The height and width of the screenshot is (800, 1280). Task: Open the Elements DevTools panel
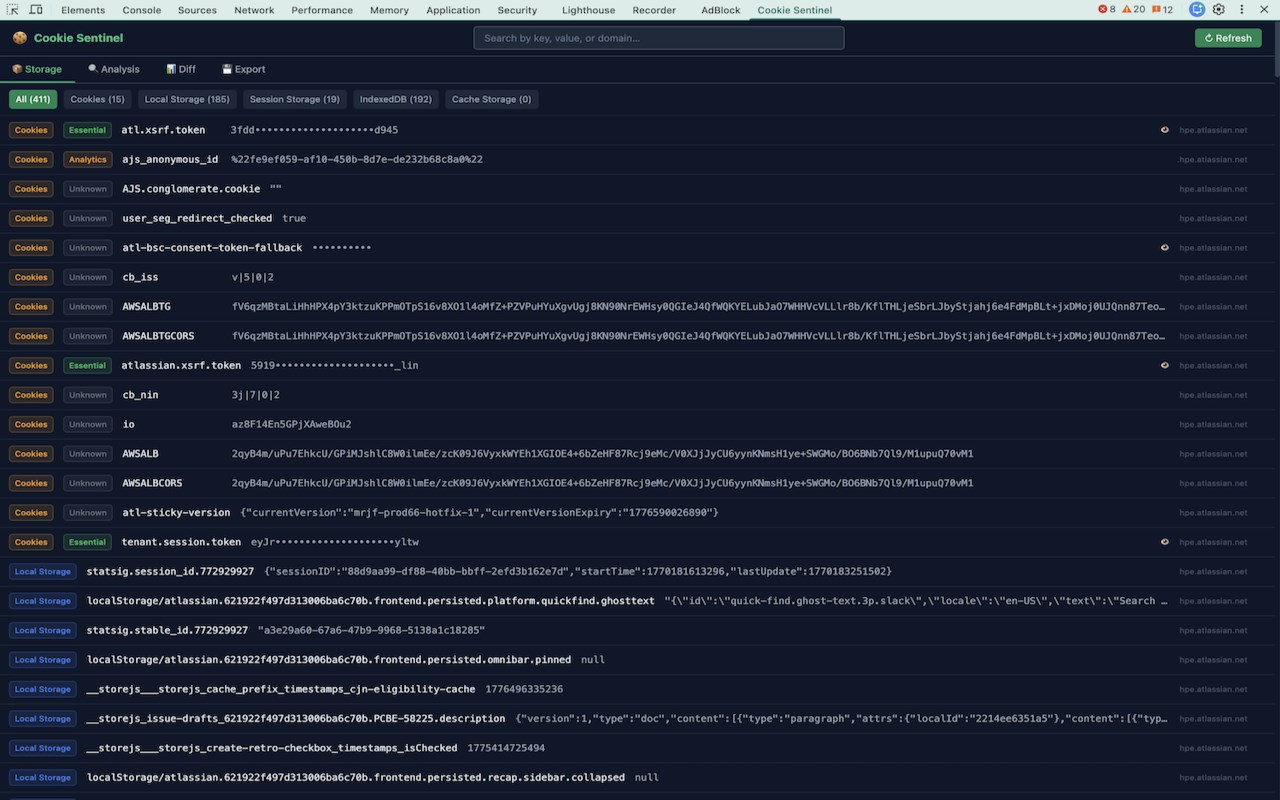83,10
